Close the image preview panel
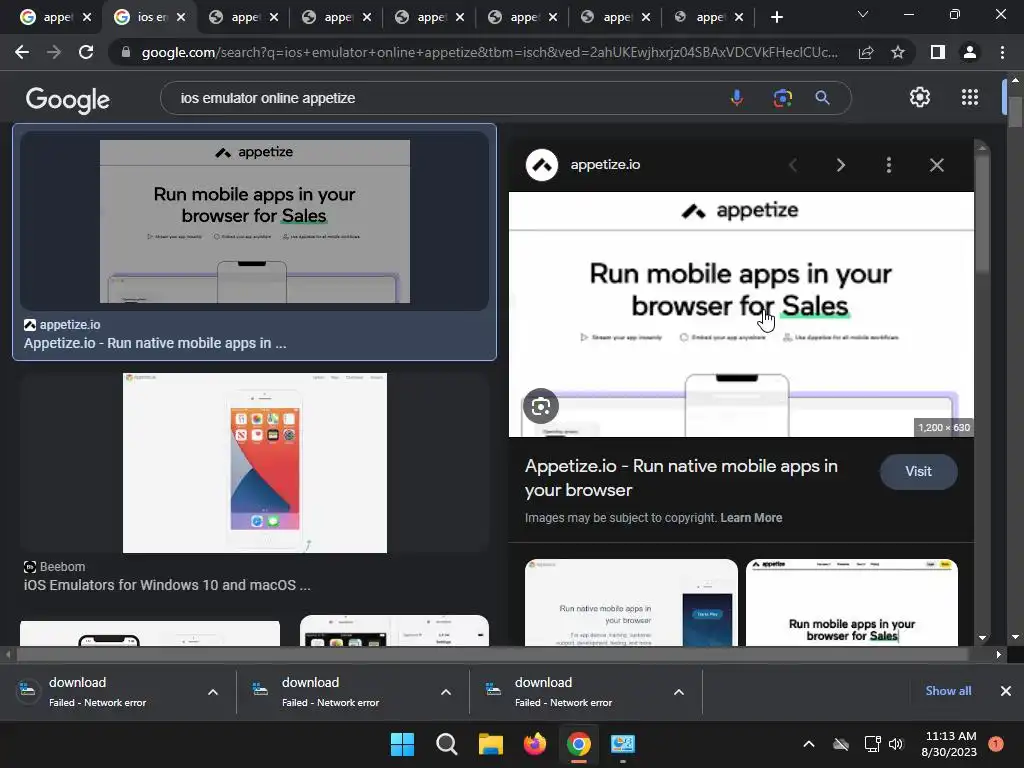Viewport: 1024px width, 768px height. pos(936,165)
